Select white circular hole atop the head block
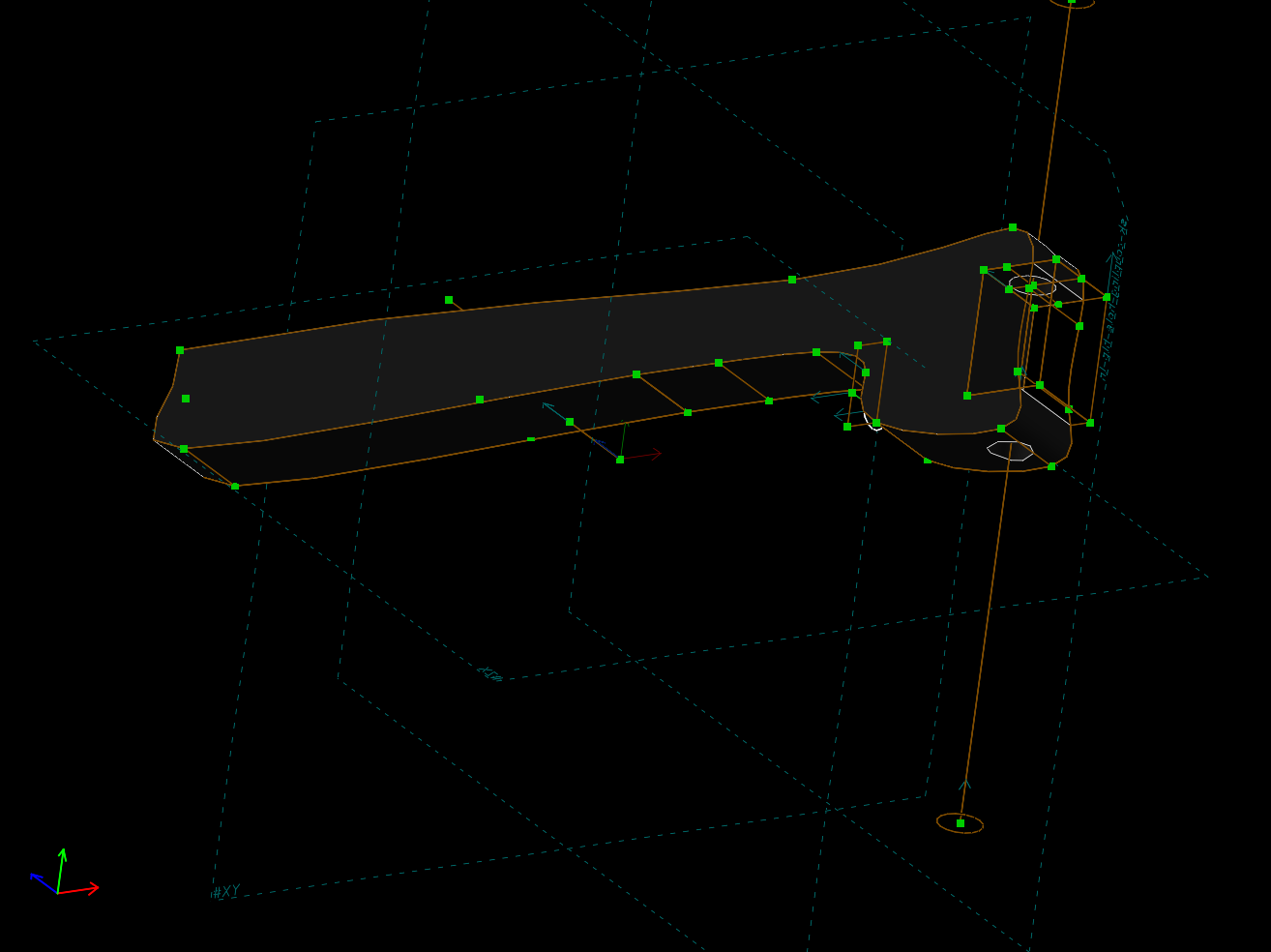The width and height of the screenshot is (1271, 952). (x=1032, y=285)
